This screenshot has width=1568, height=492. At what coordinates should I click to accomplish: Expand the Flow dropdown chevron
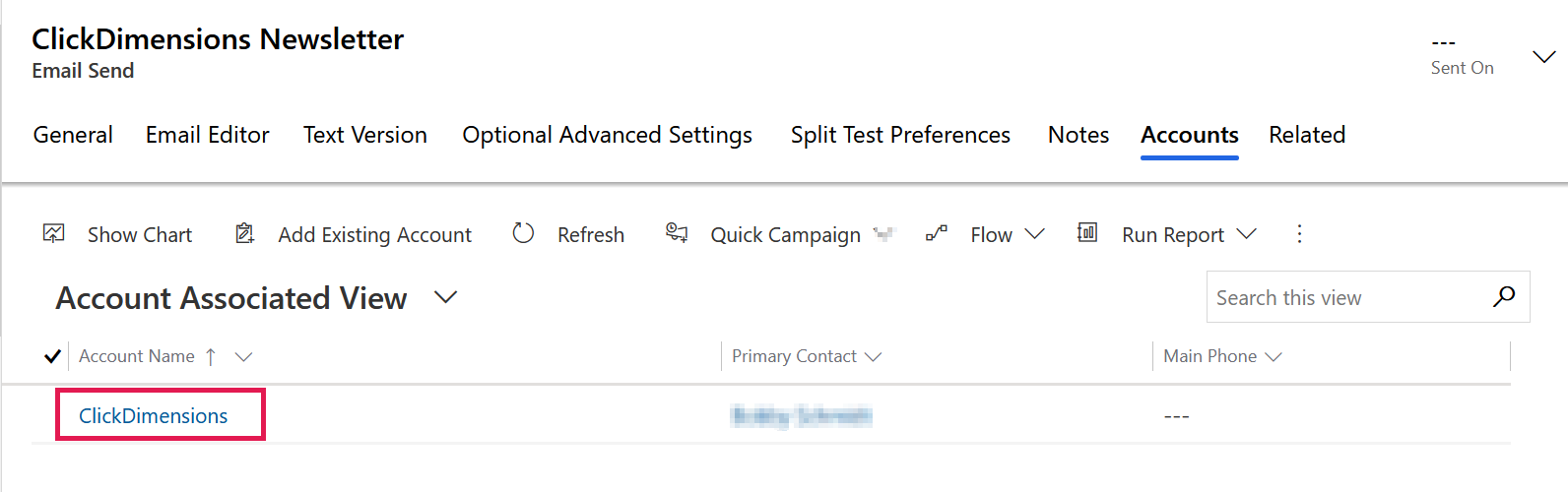[1034, 234]
